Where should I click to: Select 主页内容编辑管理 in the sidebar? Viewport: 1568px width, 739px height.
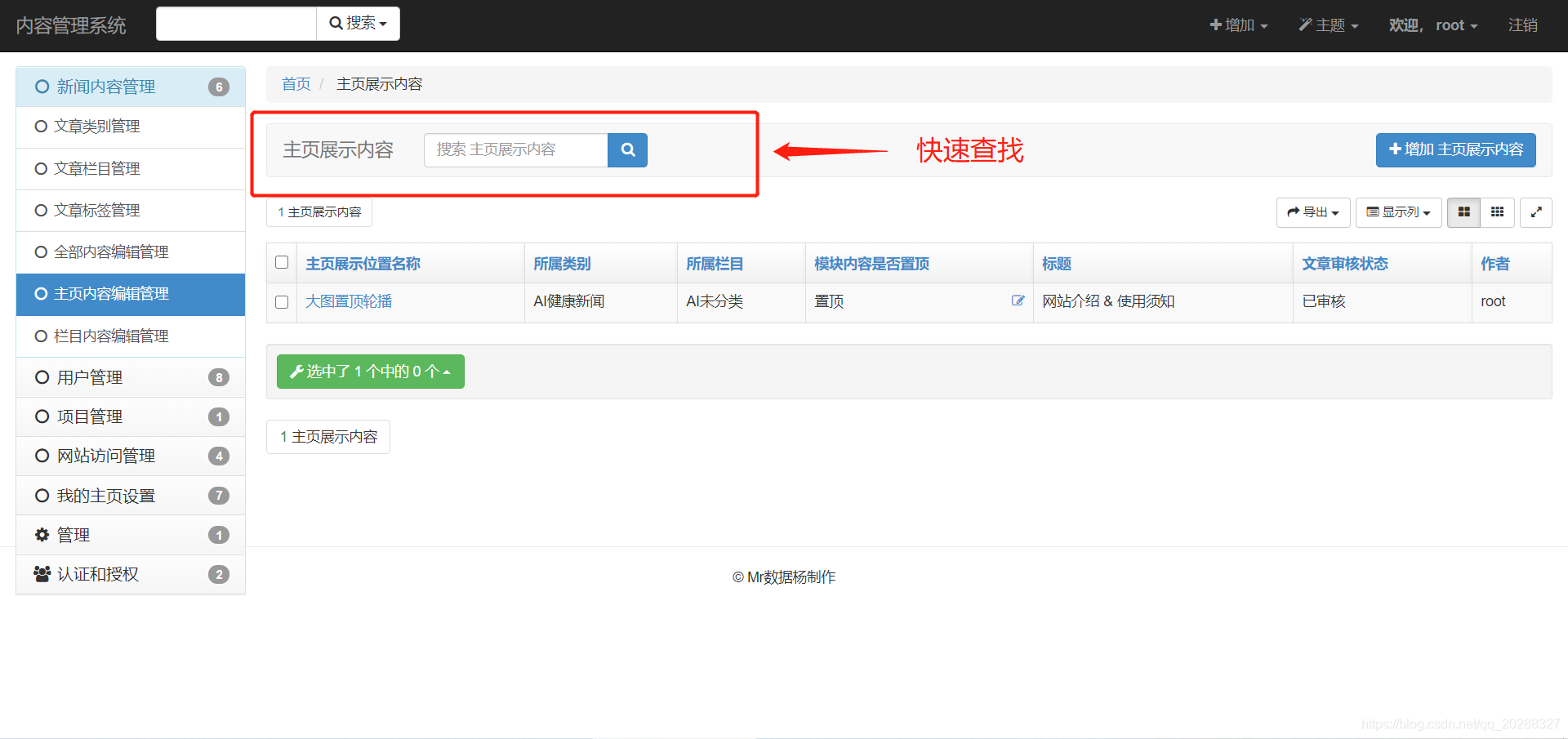coord(131,294)
